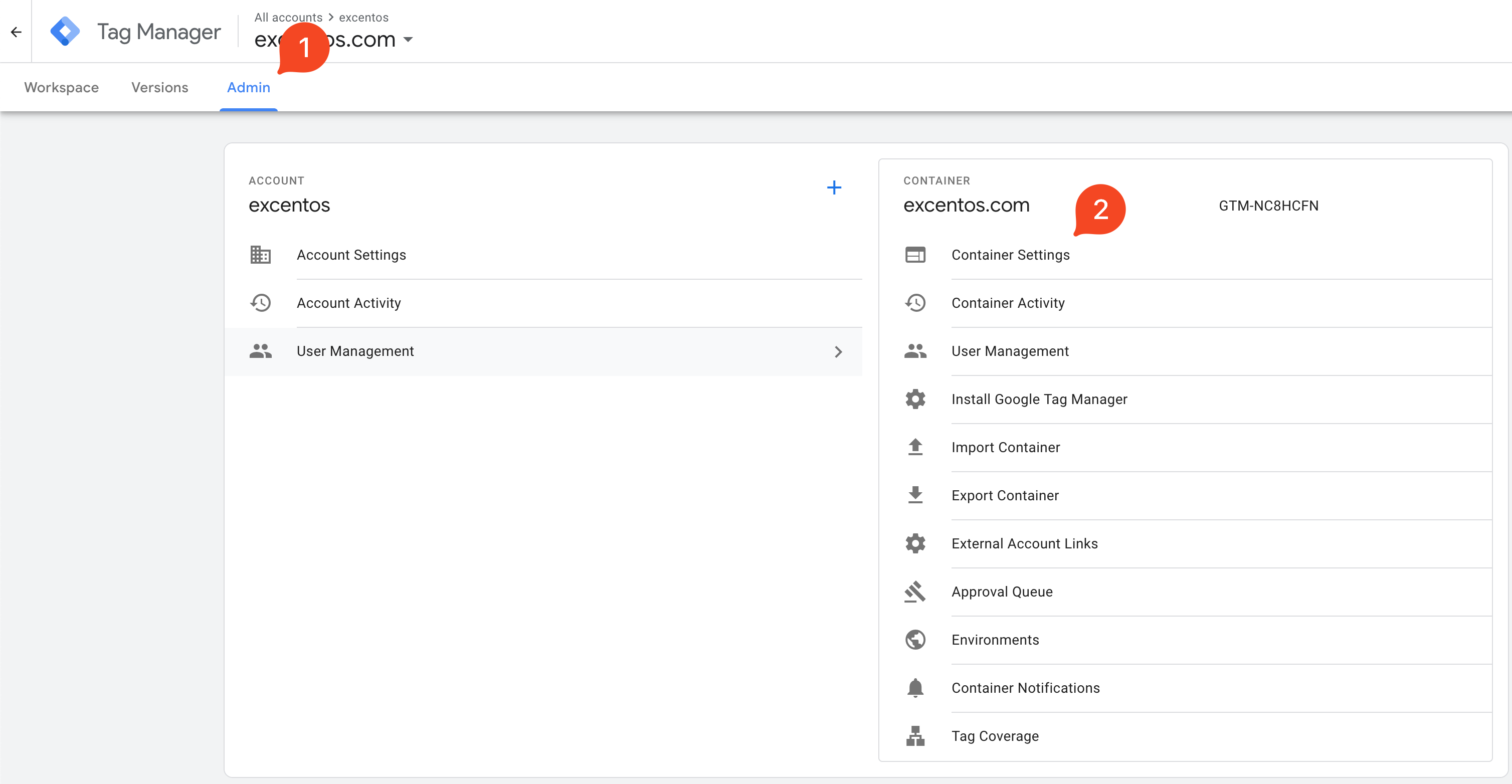Click the excentos.com container name heading
1512x784 pixels.
[966, 205]
